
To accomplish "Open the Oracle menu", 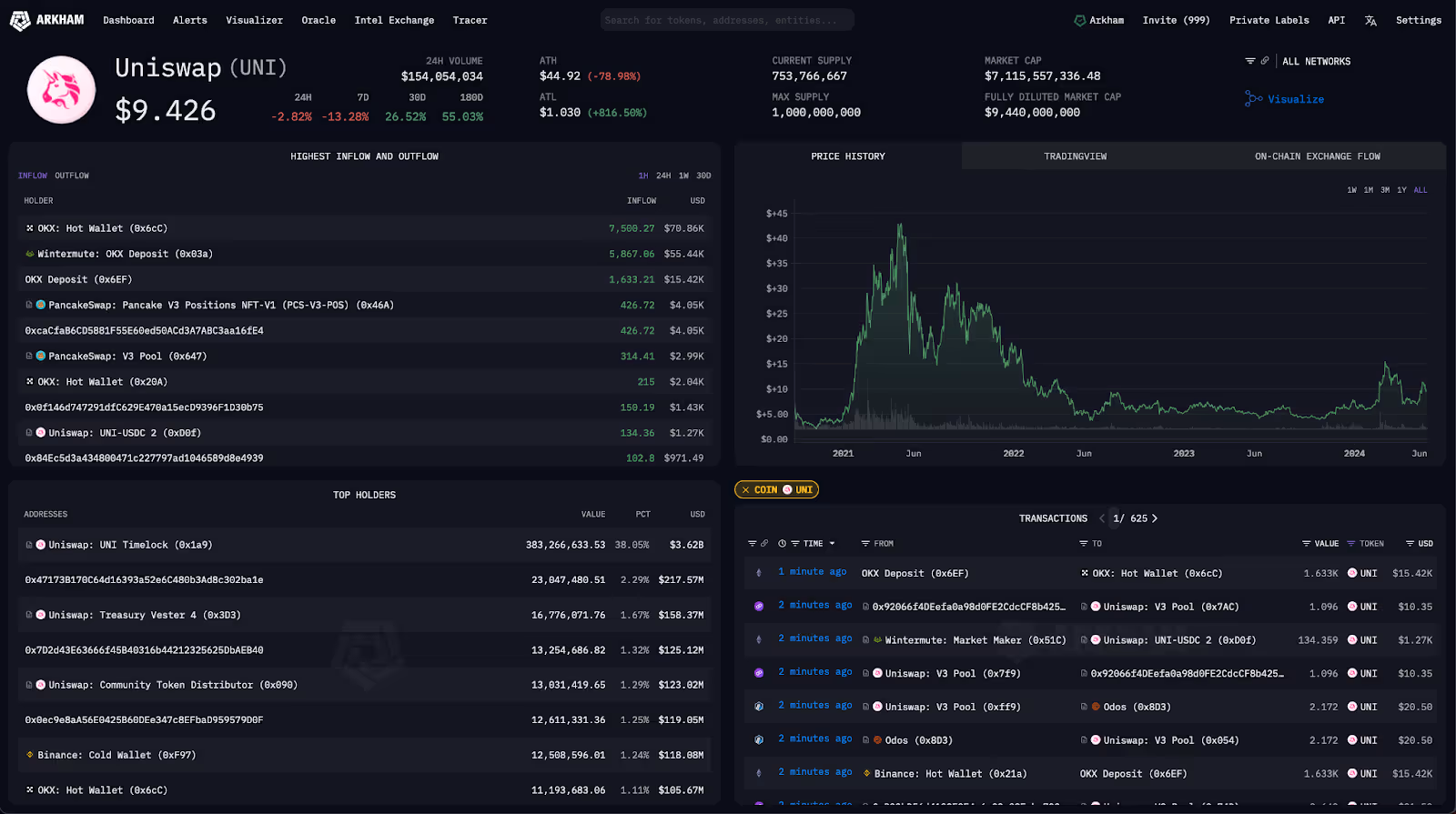I will [x=318, y=20].
